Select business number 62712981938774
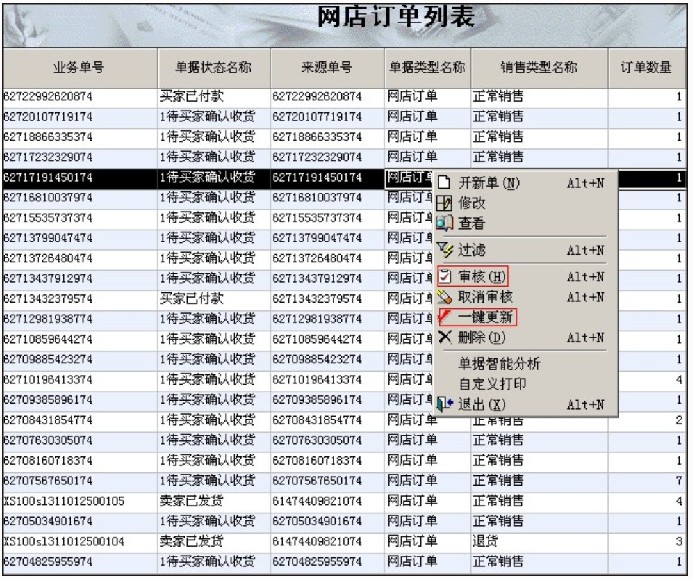This screenshot has height=580, width=693. coord(48,319)
